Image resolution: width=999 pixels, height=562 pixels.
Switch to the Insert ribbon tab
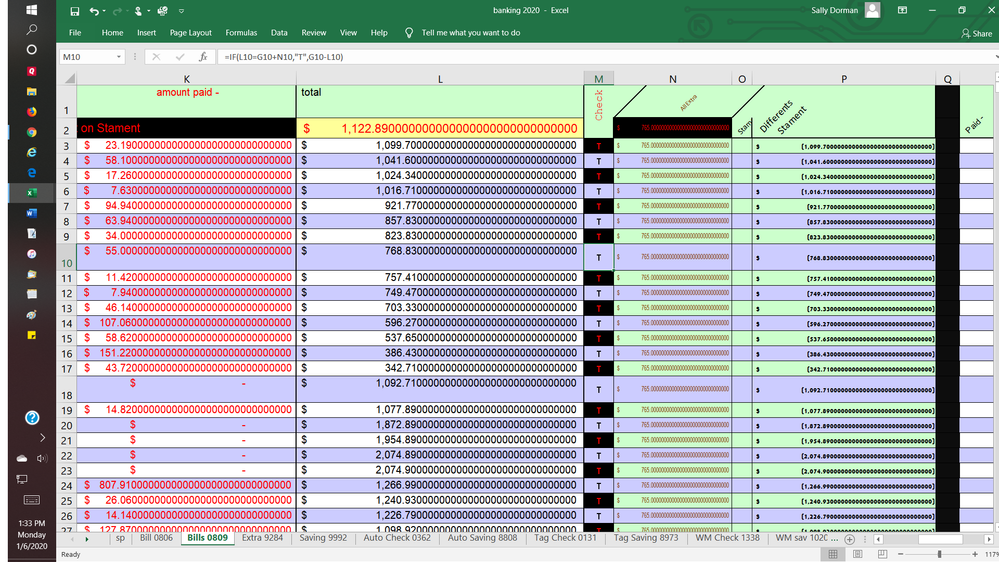(147, 32)
